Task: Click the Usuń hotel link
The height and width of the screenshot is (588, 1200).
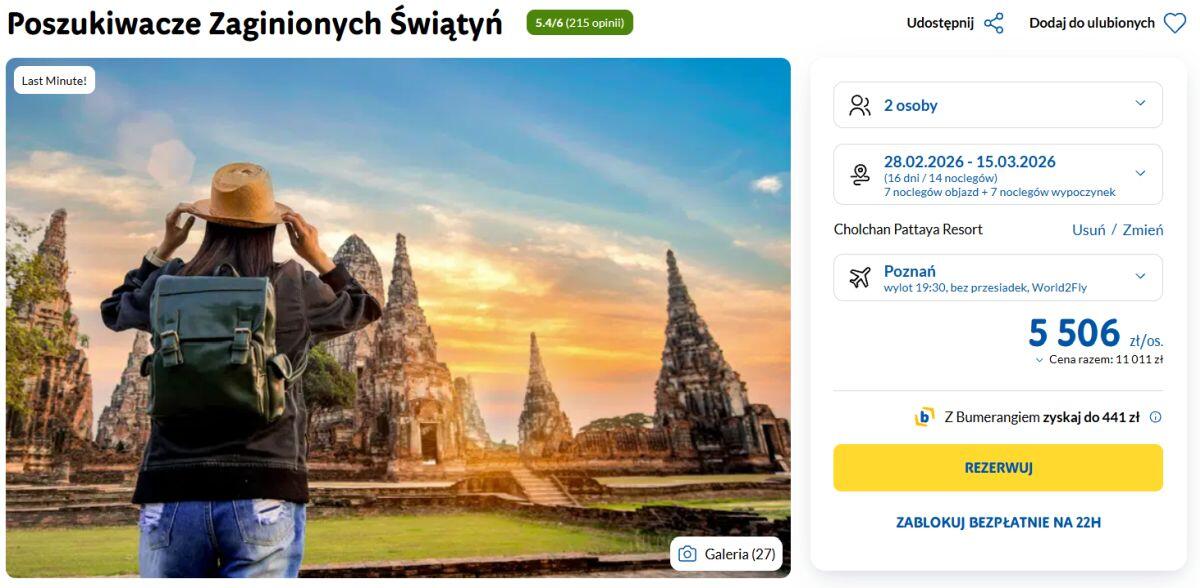Action: [1088, 230]
